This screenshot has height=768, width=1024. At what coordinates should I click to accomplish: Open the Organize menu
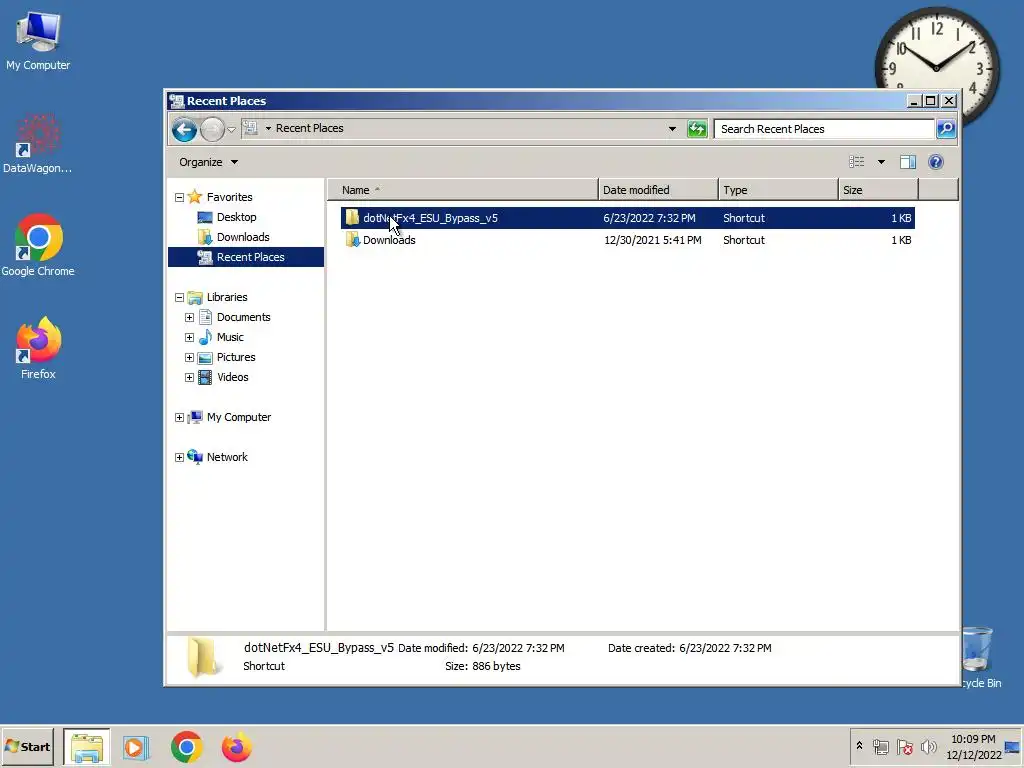208,162
